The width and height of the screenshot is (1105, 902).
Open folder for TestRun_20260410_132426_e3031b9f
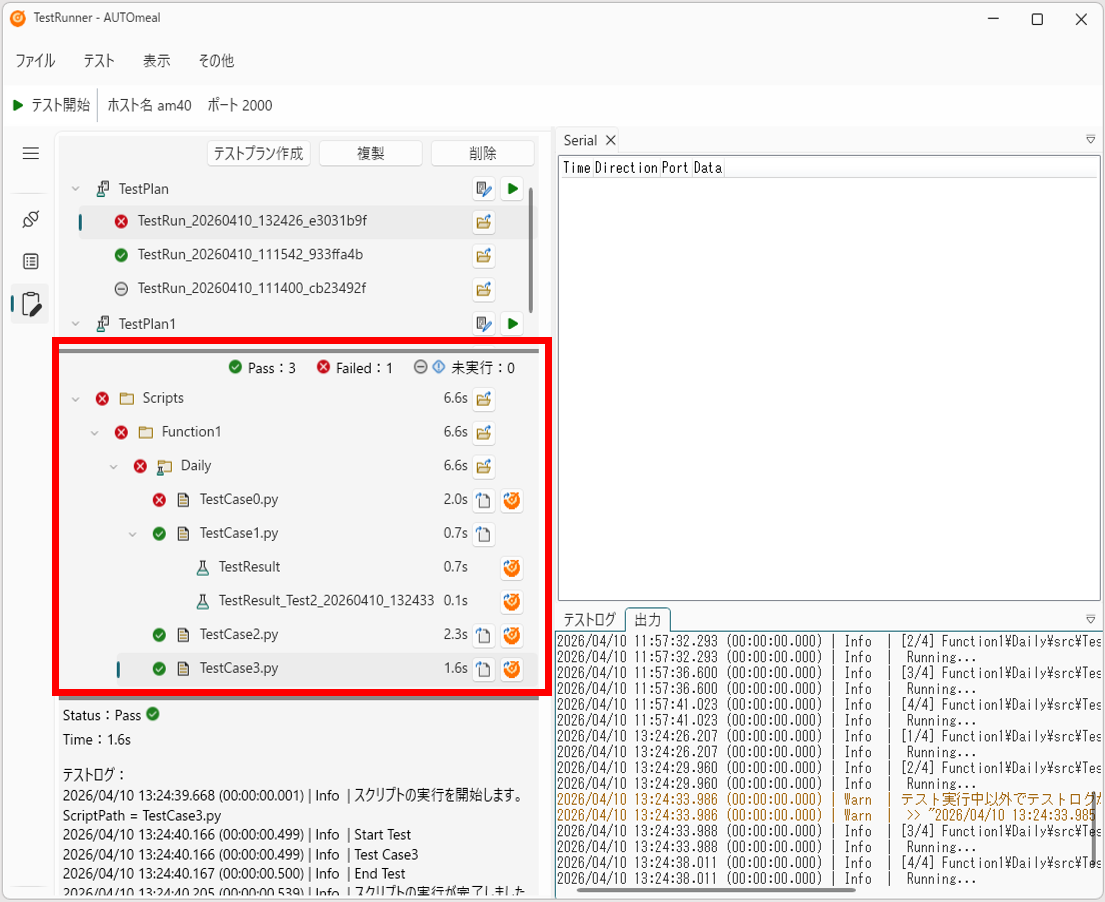coord(483,221)
